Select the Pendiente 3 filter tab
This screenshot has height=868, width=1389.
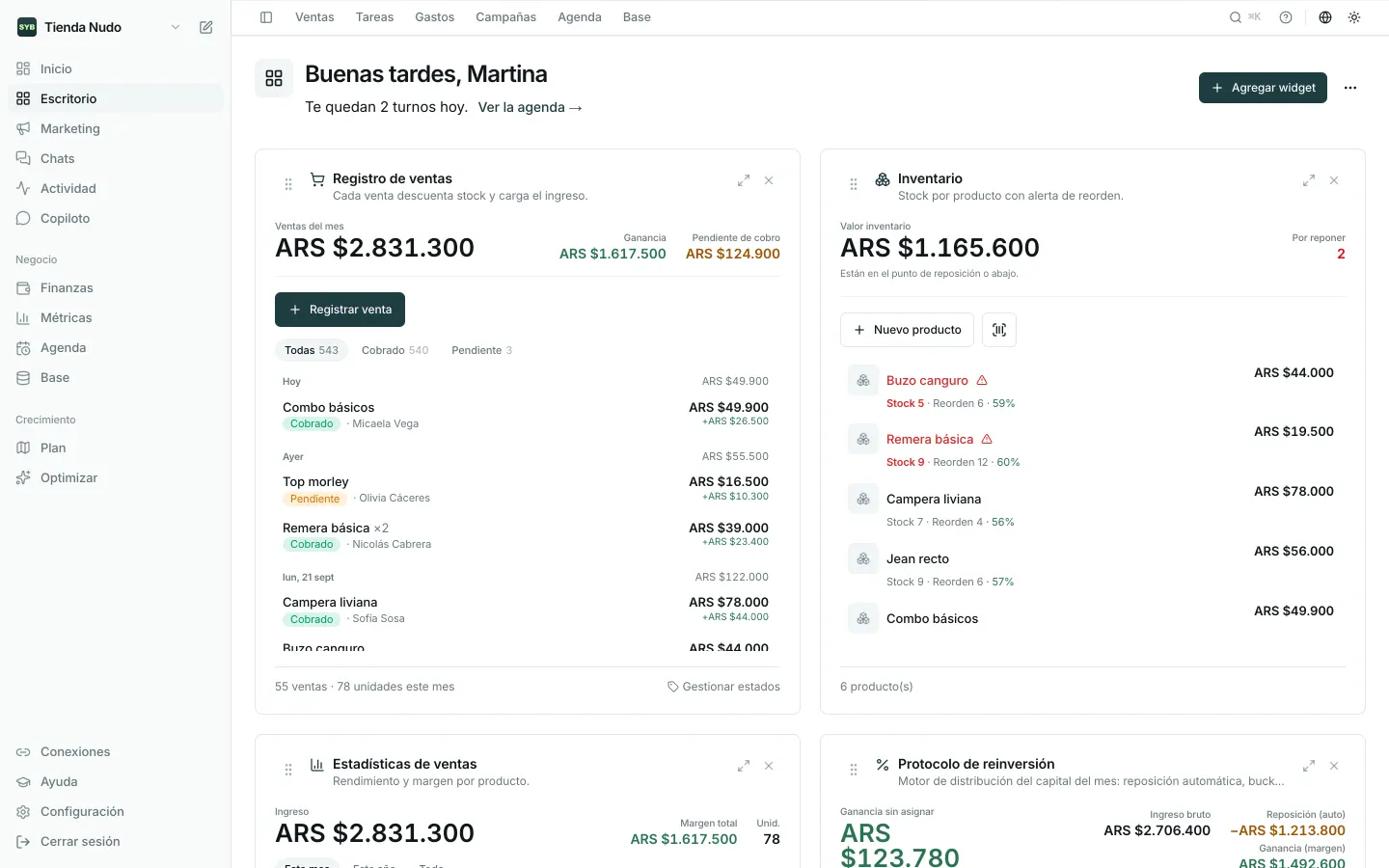tap(482, 350)
